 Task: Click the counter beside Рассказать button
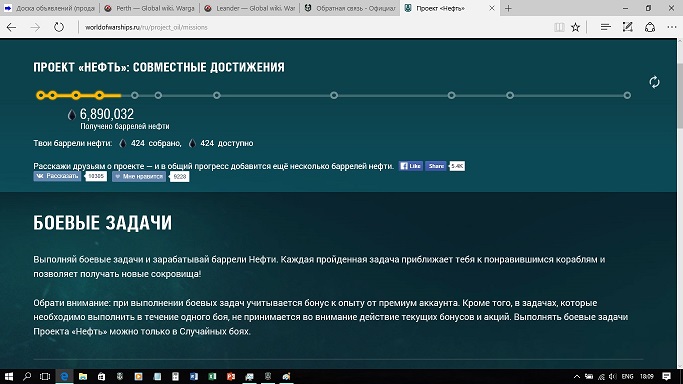click(x=96, y=176)
